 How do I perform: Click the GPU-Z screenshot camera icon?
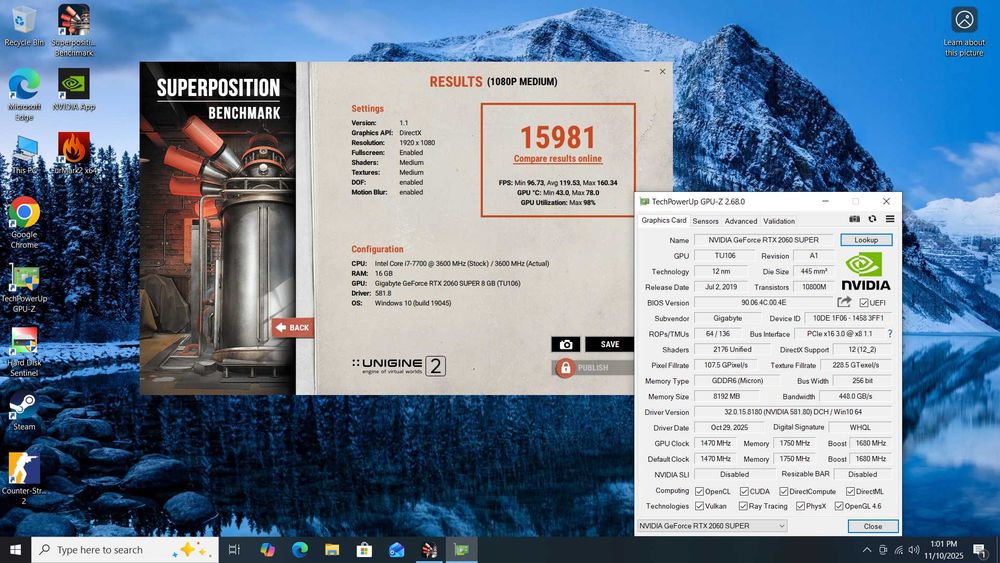[x=855, y=219]
